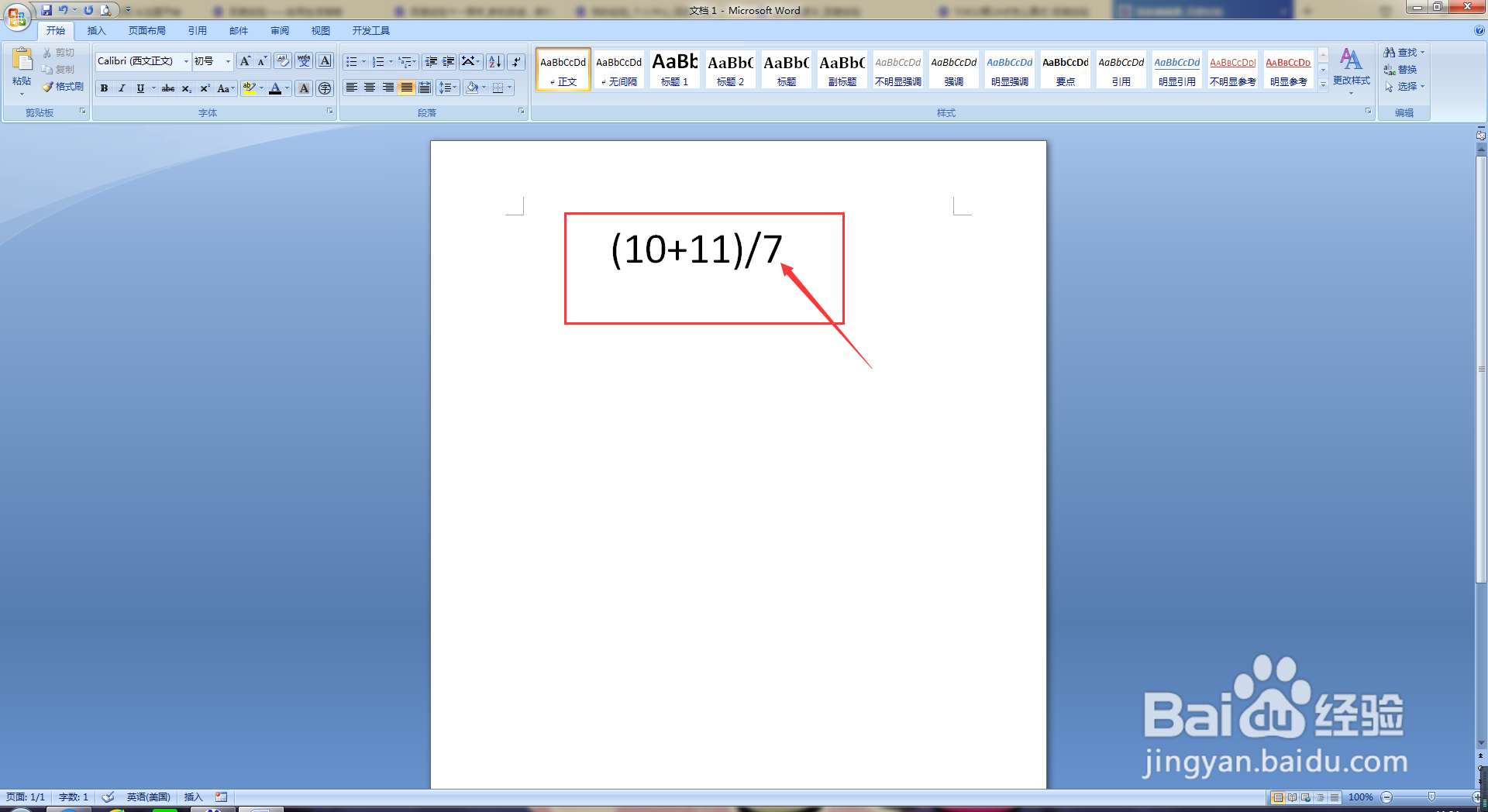The height and width of the screenshot is (812, 1488).
Task: Redo the last action
Action: coord(88,10)
